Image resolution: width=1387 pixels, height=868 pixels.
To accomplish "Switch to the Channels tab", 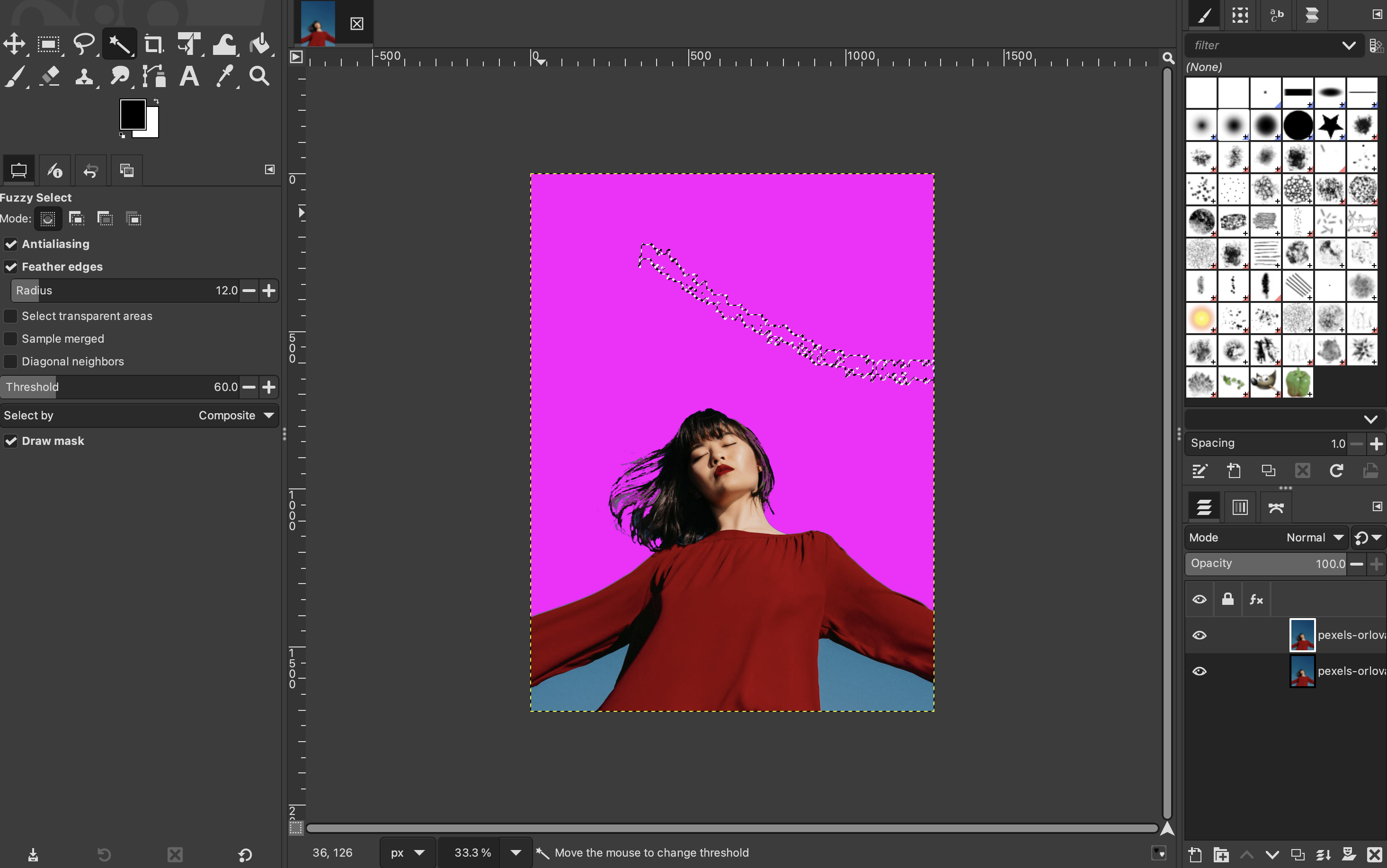I will [x=1239, y=507].
